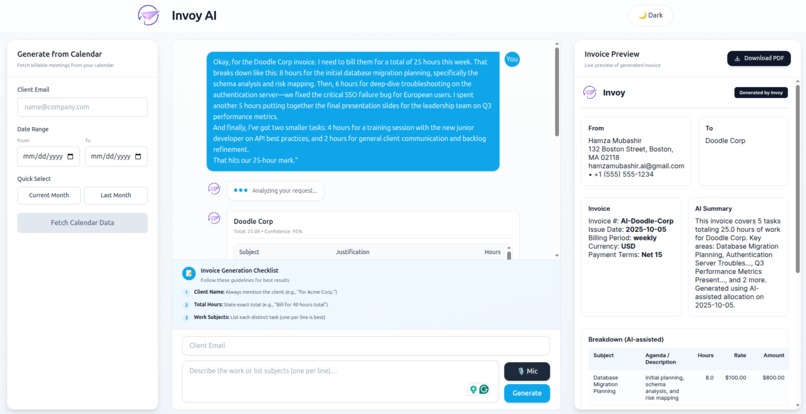Click the To date input field
This screenshot has height=414, width=806.
pos(116,156)
